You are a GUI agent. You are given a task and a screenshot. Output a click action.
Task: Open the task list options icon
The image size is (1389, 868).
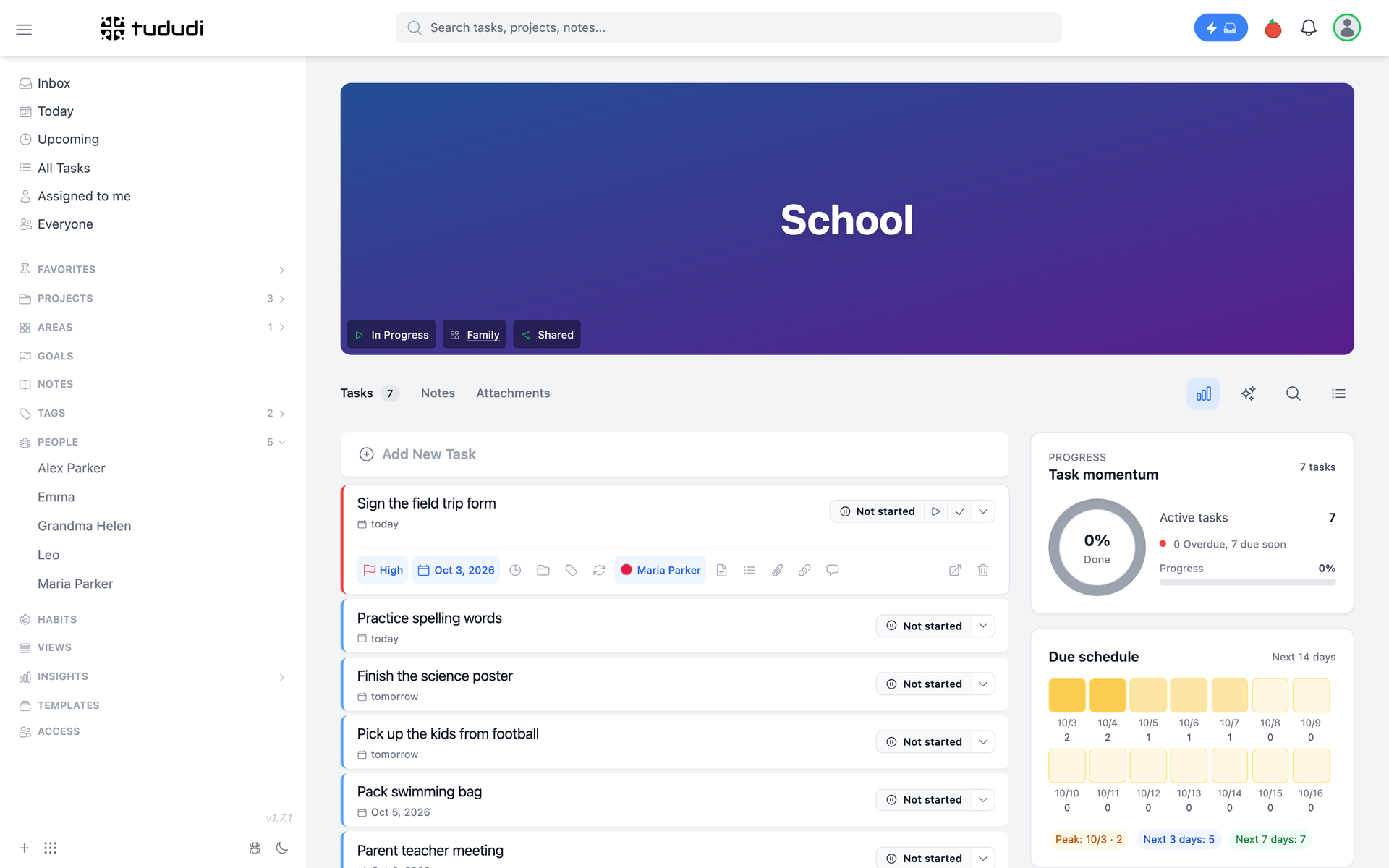[1338, 393]
